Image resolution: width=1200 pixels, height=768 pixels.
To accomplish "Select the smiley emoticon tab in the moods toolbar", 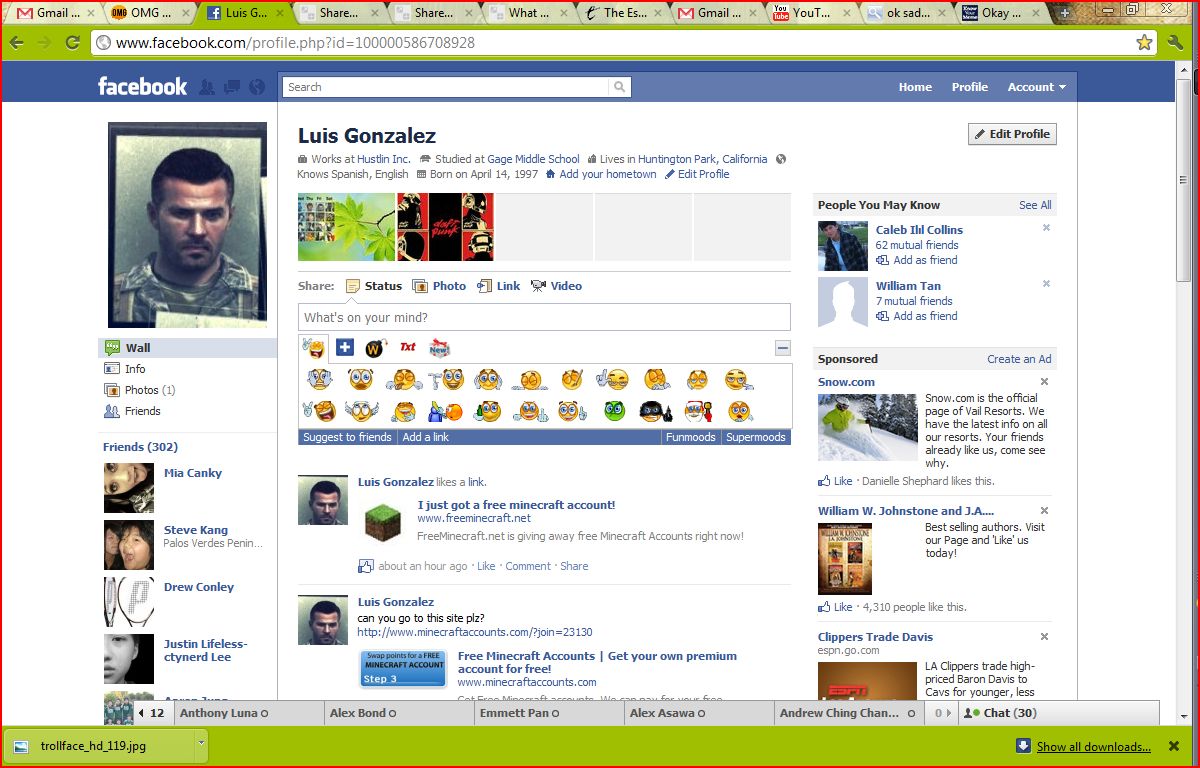I will (314, 348).
